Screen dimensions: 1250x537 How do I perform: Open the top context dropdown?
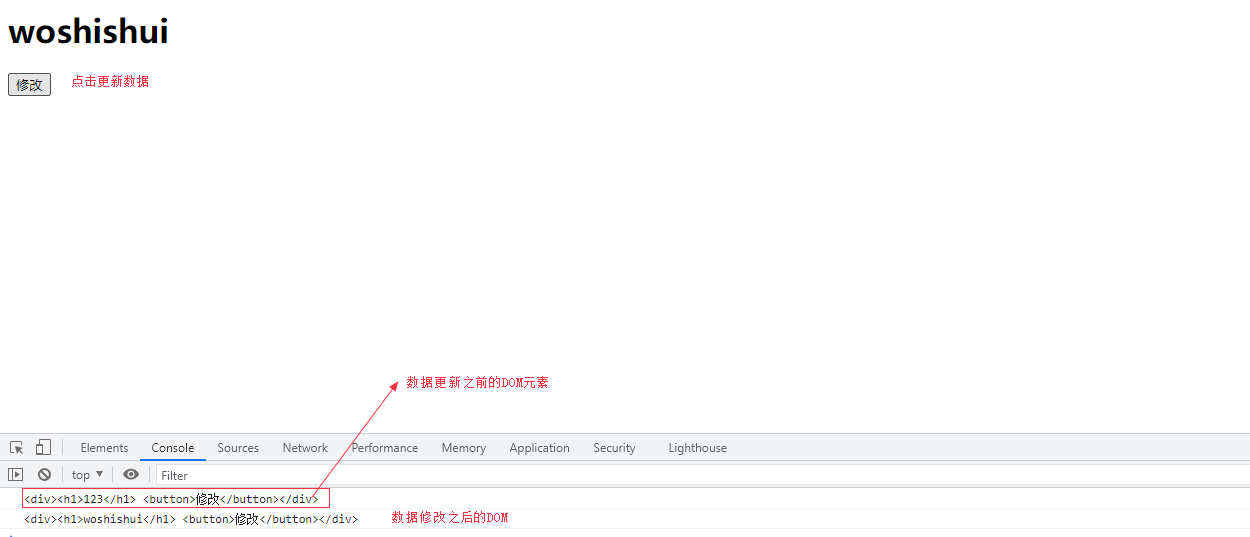88,475
